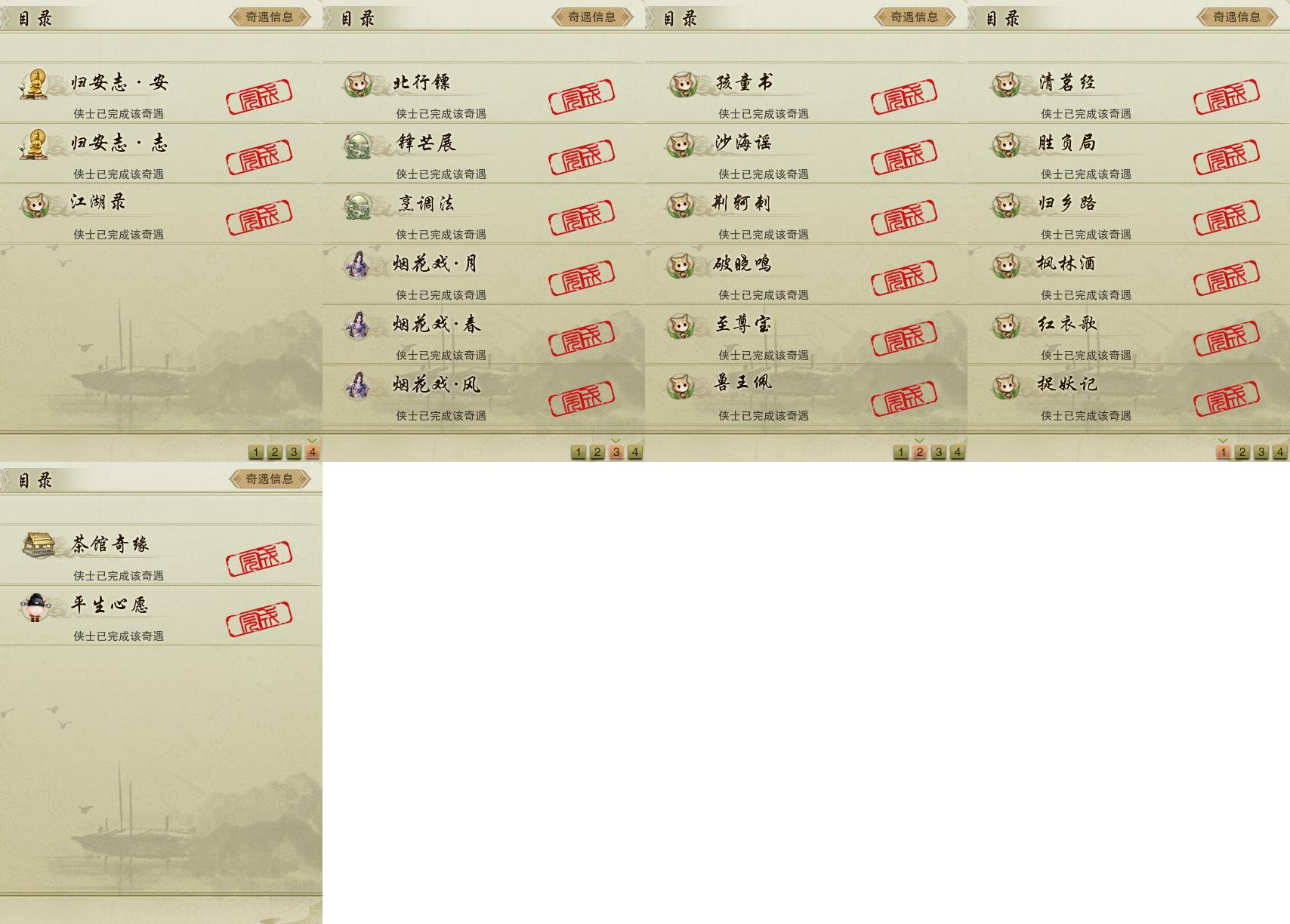
Task: Click the golden Buddha icon for 归安志·志
Action: tap(34, 144)
